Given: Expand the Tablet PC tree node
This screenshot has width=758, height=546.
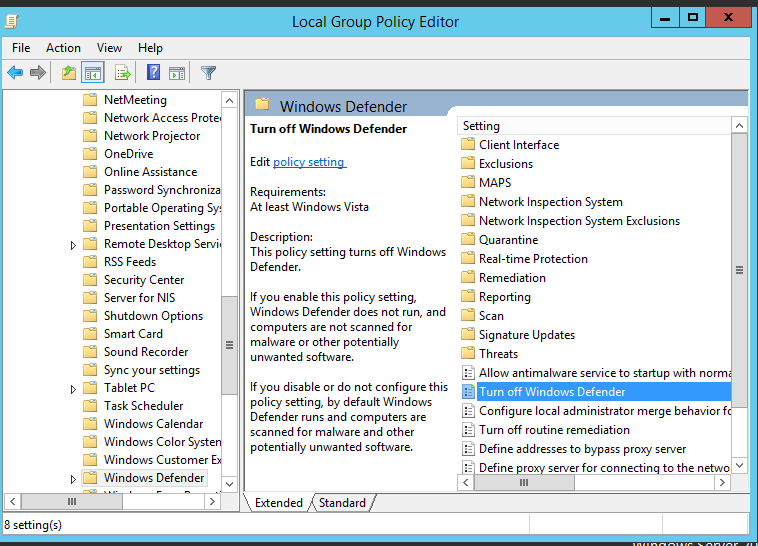Looking at the screenshot, I should pos(73,389).
